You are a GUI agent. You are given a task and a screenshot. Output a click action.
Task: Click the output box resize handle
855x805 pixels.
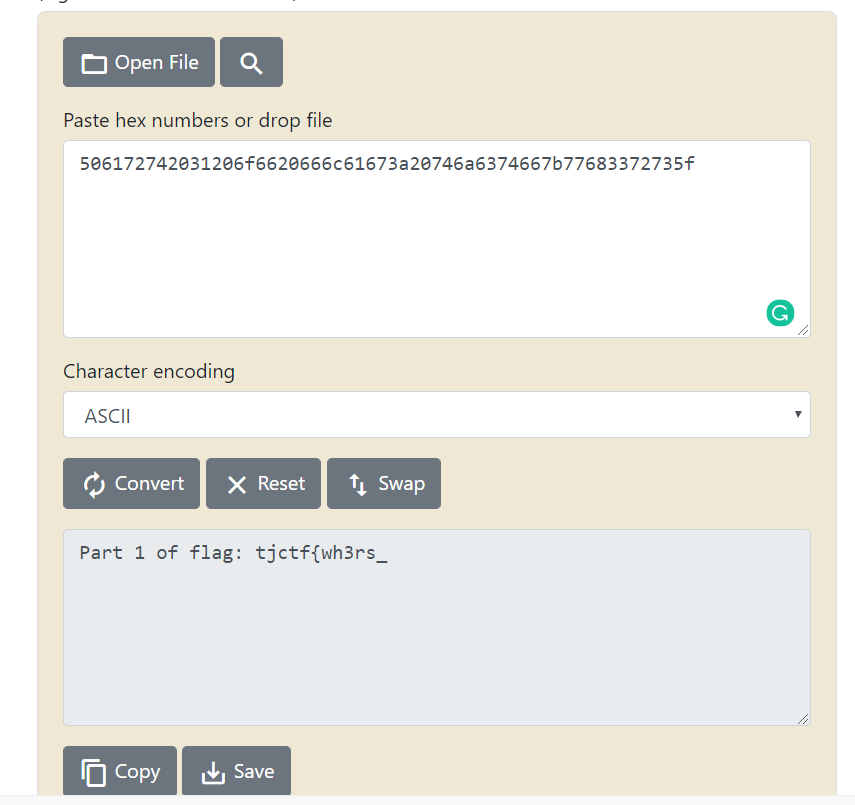click(x=804, y=719)
